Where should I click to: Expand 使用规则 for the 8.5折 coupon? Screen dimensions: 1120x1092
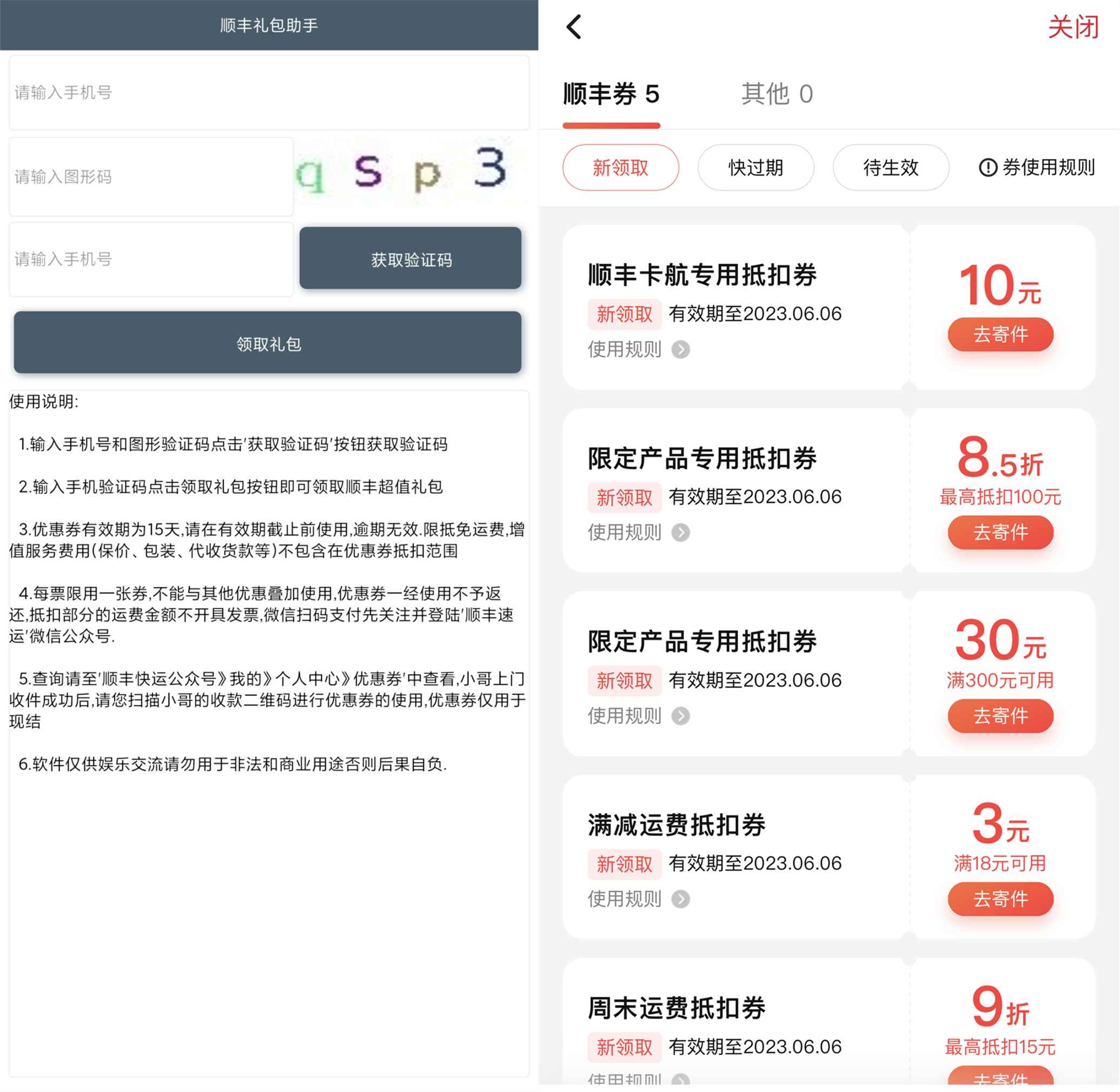pos(680,532)
